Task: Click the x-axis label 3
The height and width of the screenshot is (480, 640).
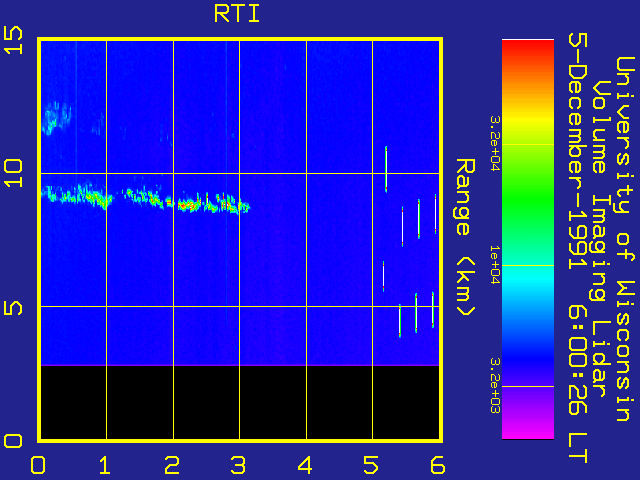Action: [238, 465]
